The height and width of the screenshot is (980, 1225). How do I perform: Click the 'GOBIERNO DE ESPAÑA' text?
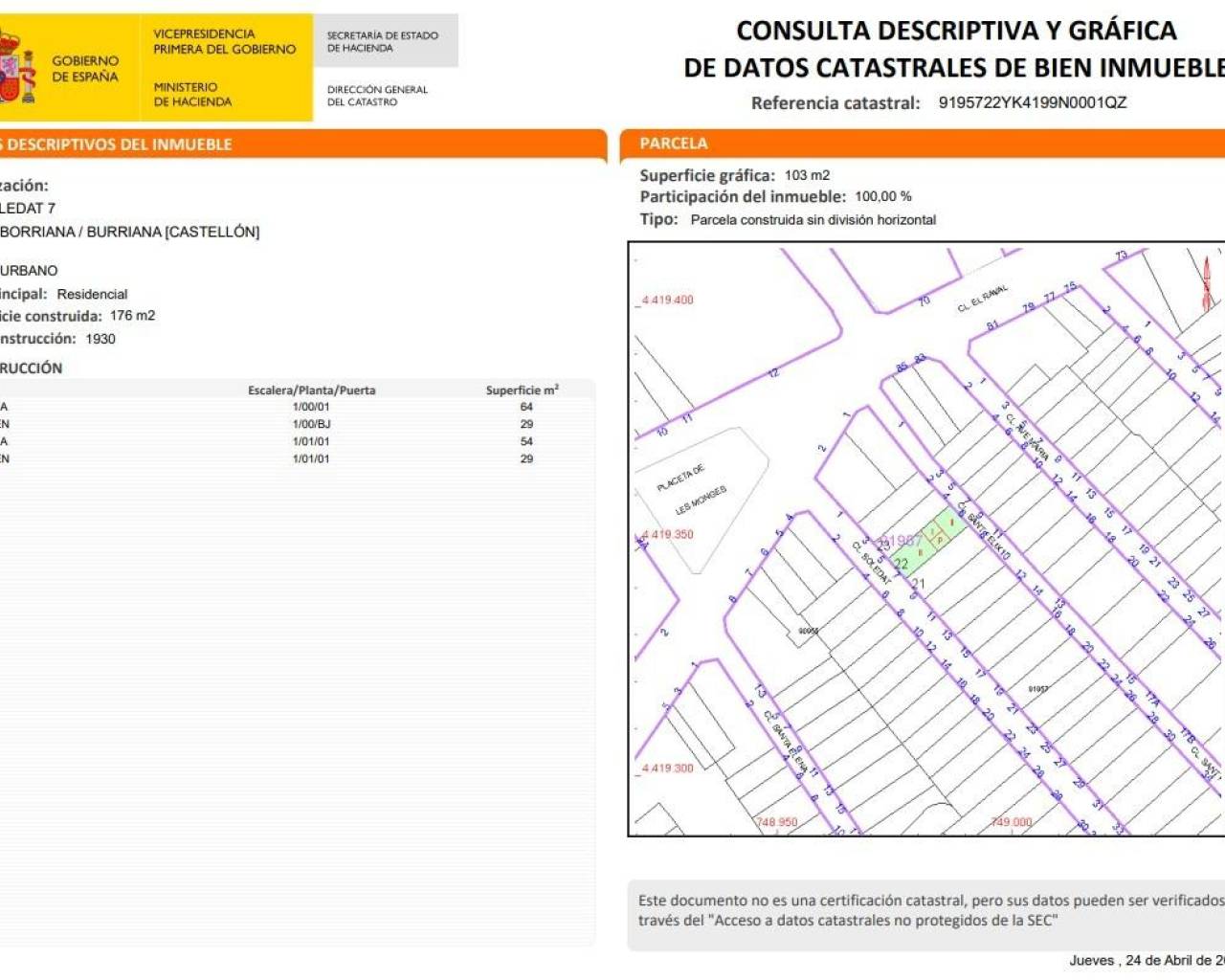click(85, 69)
